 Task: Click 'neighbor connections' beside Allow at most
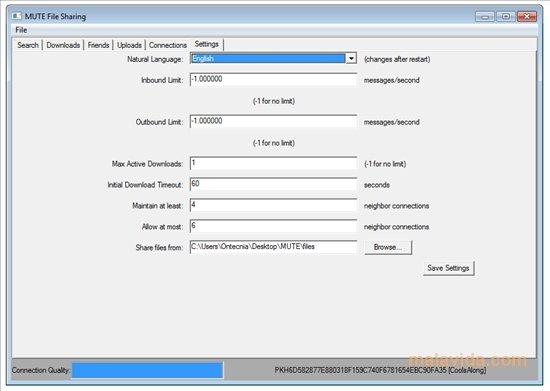(x=396, y=227)
